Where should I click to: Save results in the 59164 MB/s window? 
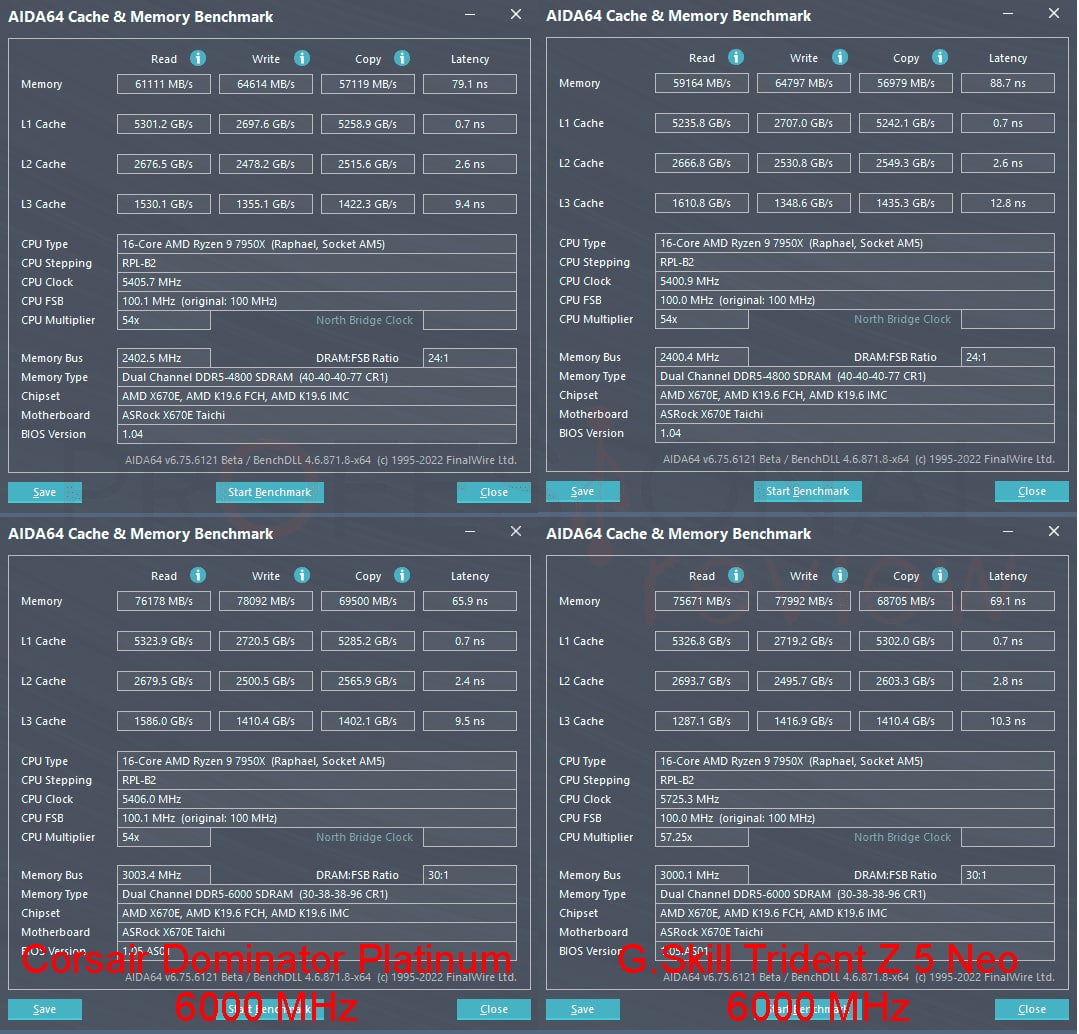(583, 491)
